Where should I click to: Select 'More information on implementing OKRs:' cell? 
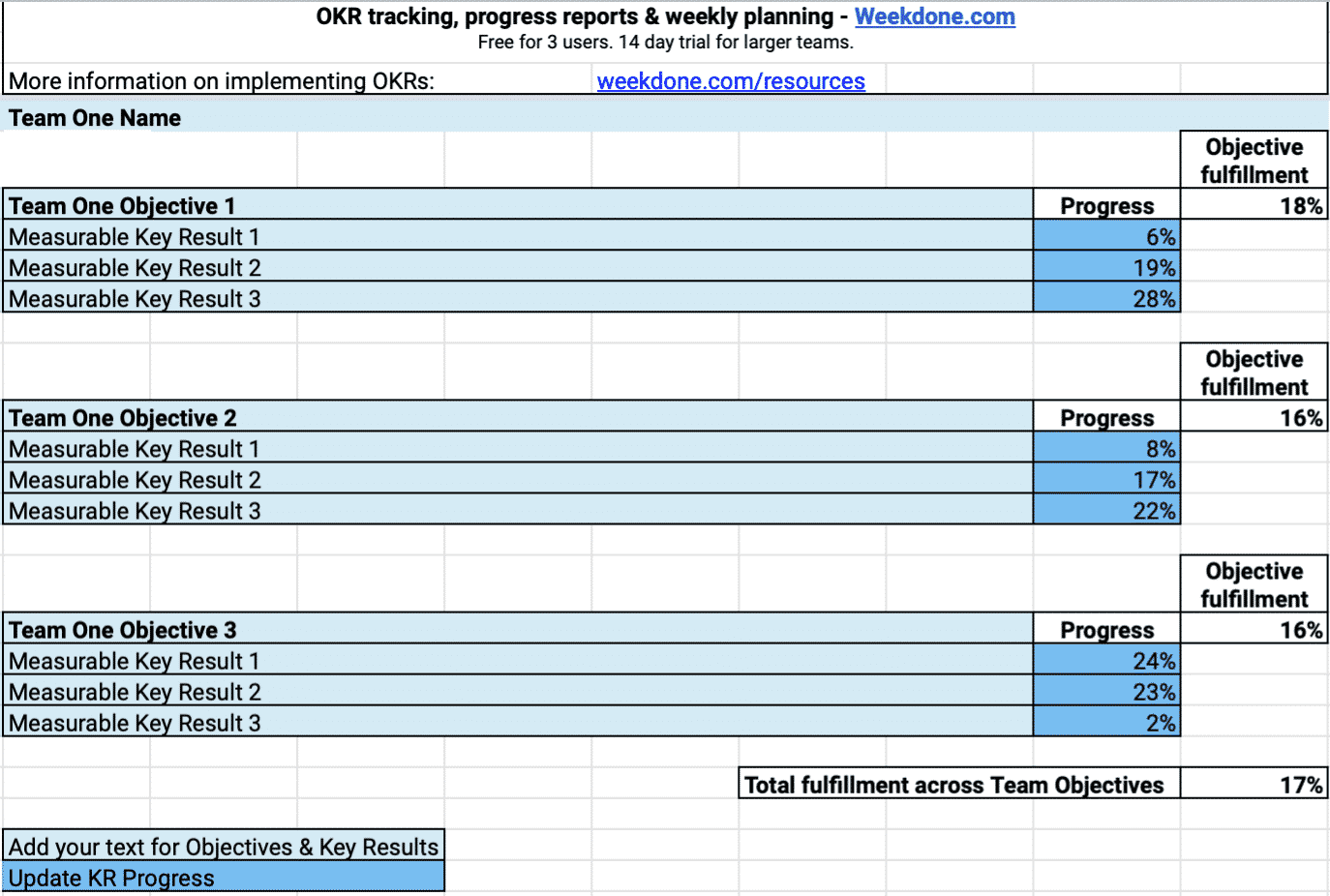[298, 80]
